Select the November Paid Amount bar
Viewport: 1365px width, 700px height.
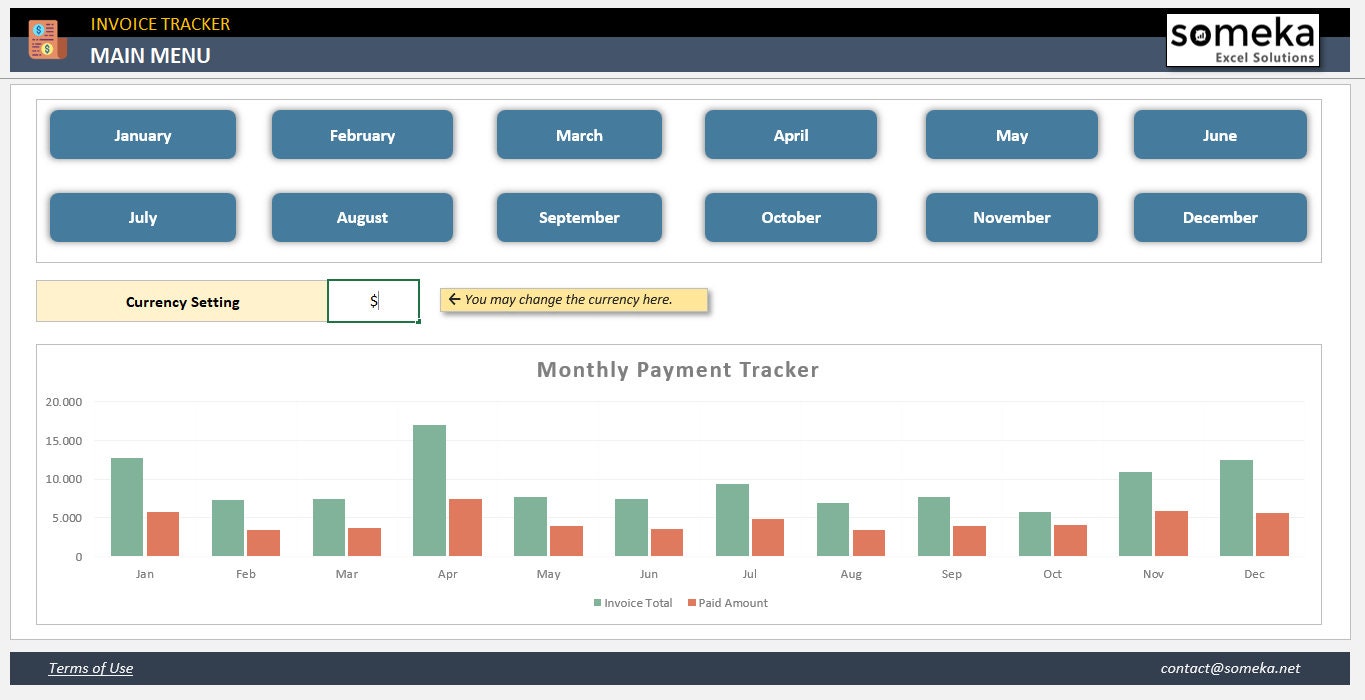pos(1171,534)
